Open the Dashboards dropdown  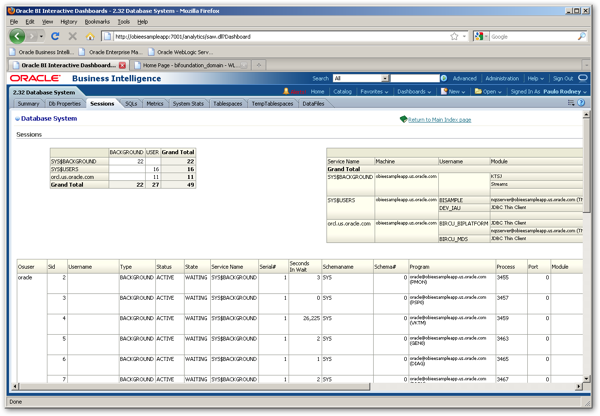414,91
